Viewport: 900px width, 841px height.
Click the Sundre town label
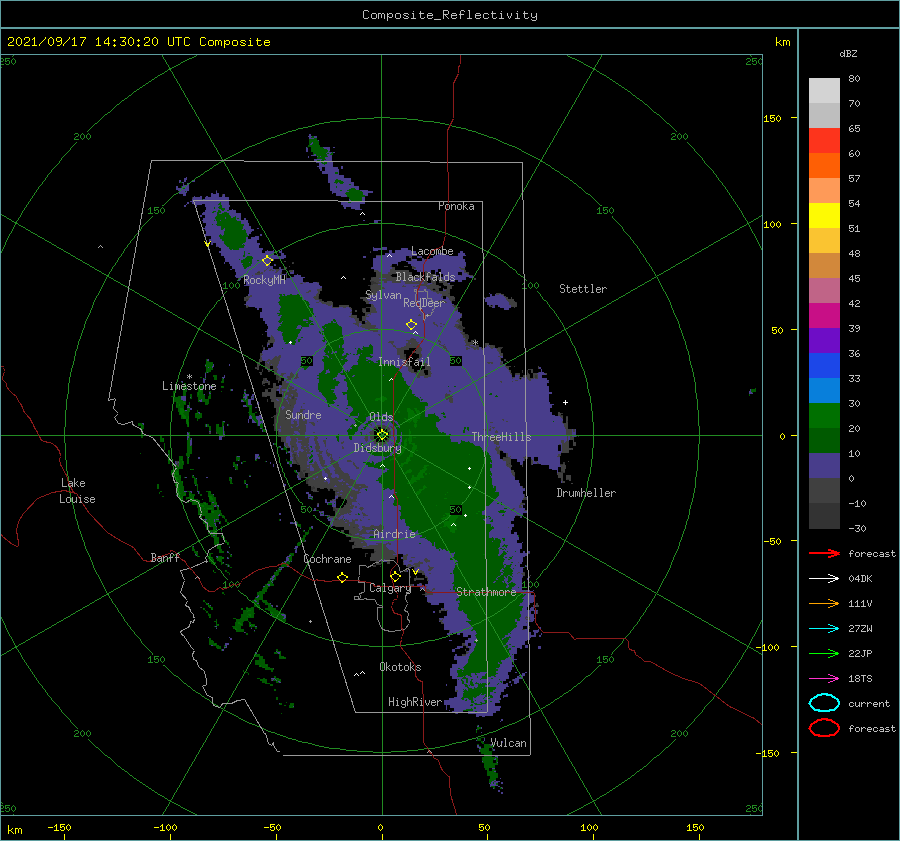pos(303,414)
